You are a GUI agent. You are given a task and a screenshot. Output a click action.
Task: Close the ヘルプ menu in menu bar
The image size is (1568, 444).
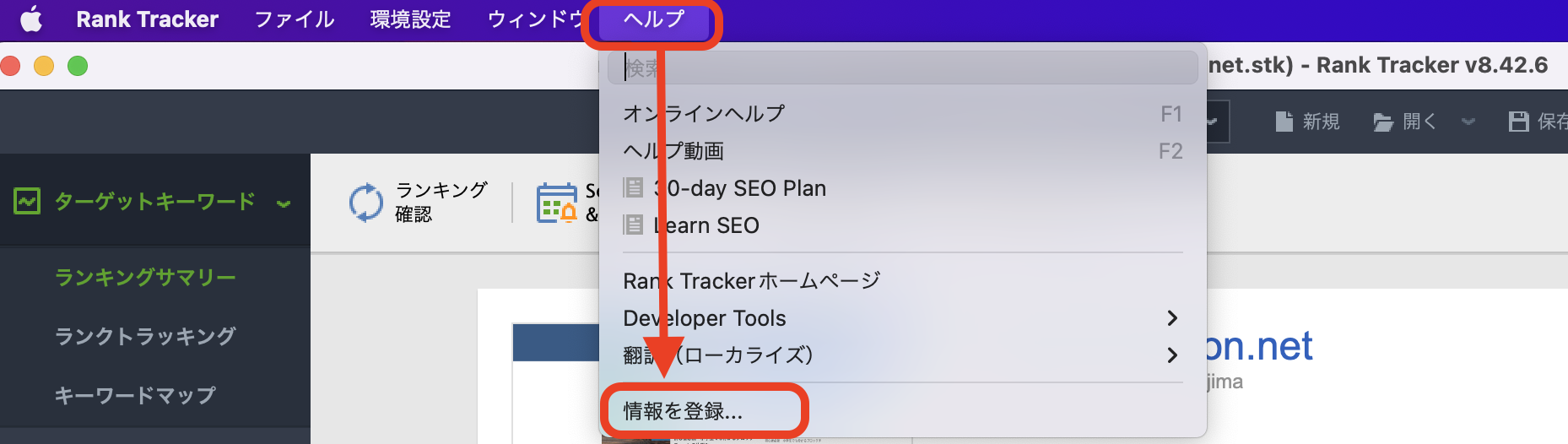pyautogui.click(x=653, y=19)
